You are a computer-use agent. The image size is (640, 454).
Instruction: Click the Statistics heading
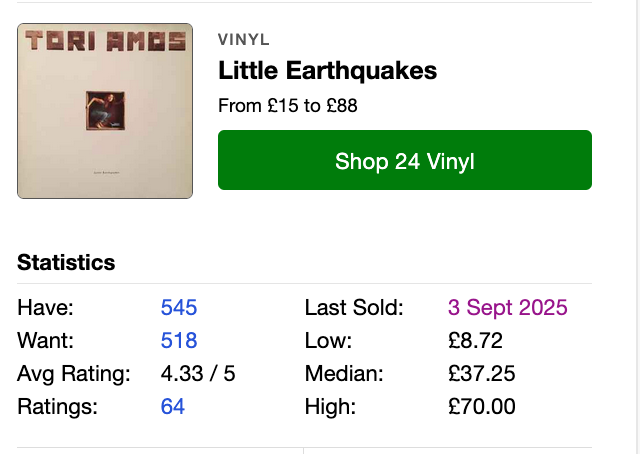point(66,263)
